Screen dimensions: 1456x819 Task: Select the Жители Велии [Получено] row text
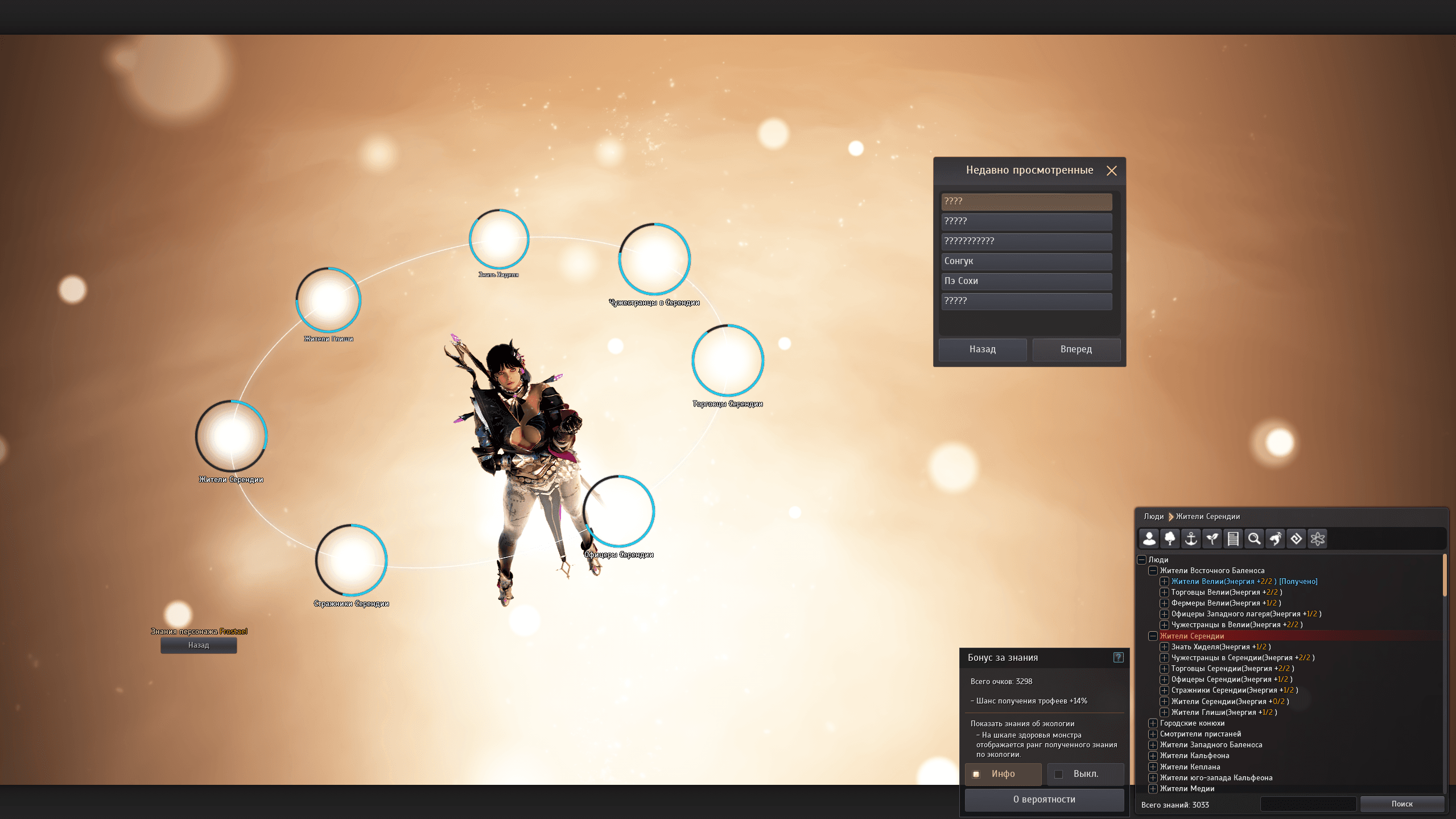1244,581
